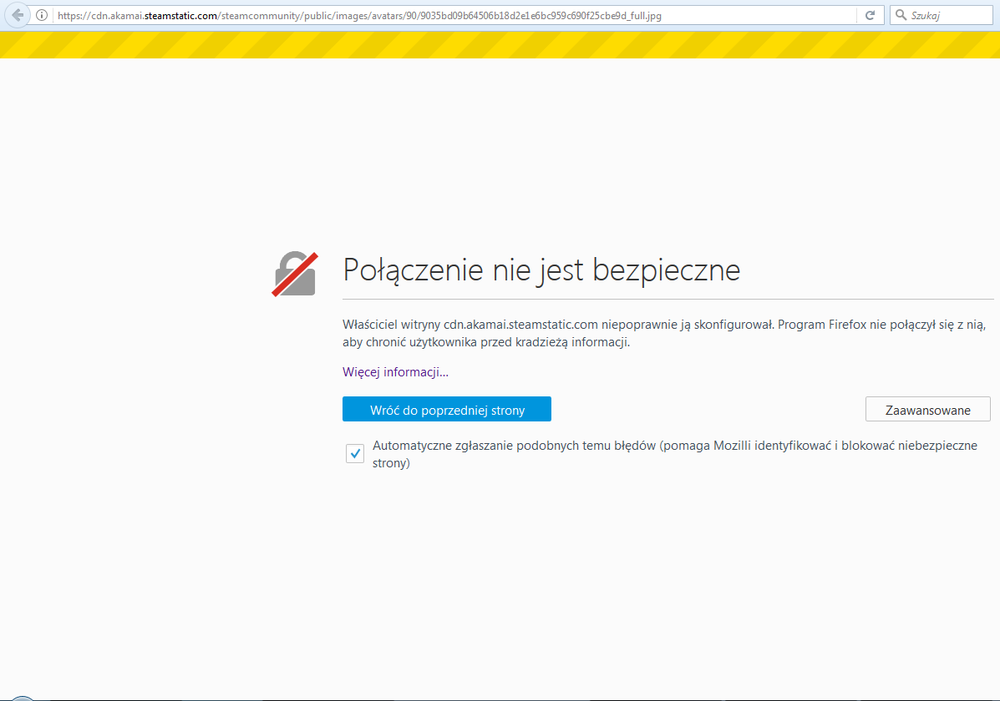Click the crossed-out padlock warning icon

[295, 273]
